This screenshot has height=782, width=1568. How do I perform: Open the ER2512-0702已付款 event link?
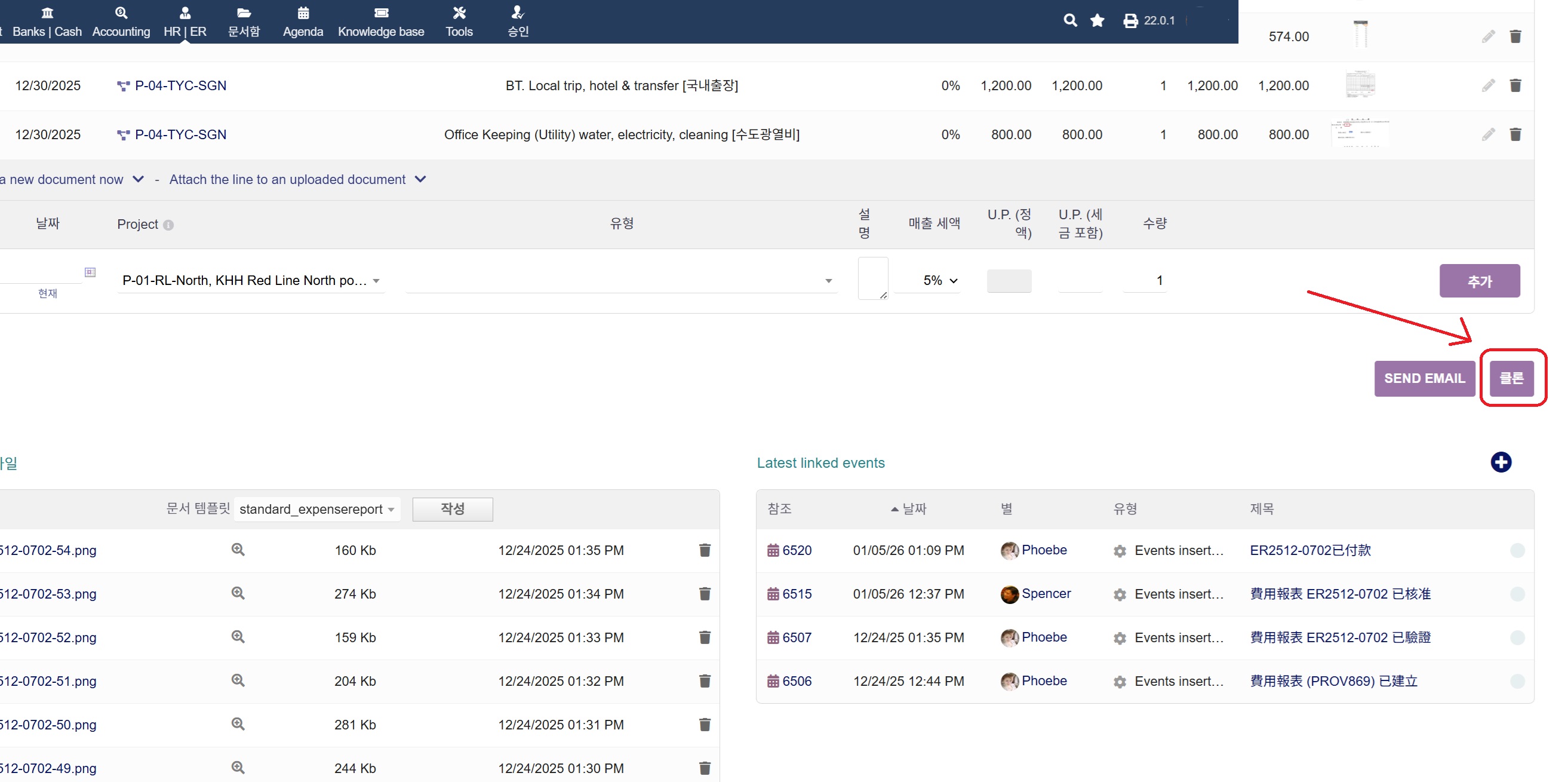point(1310,551)
